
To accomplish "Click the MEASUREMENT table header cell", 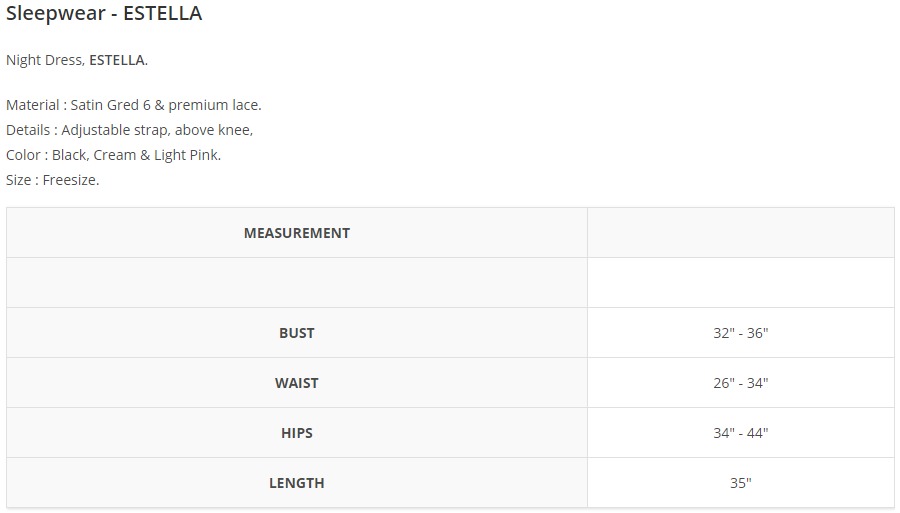I will pos(297,233).
